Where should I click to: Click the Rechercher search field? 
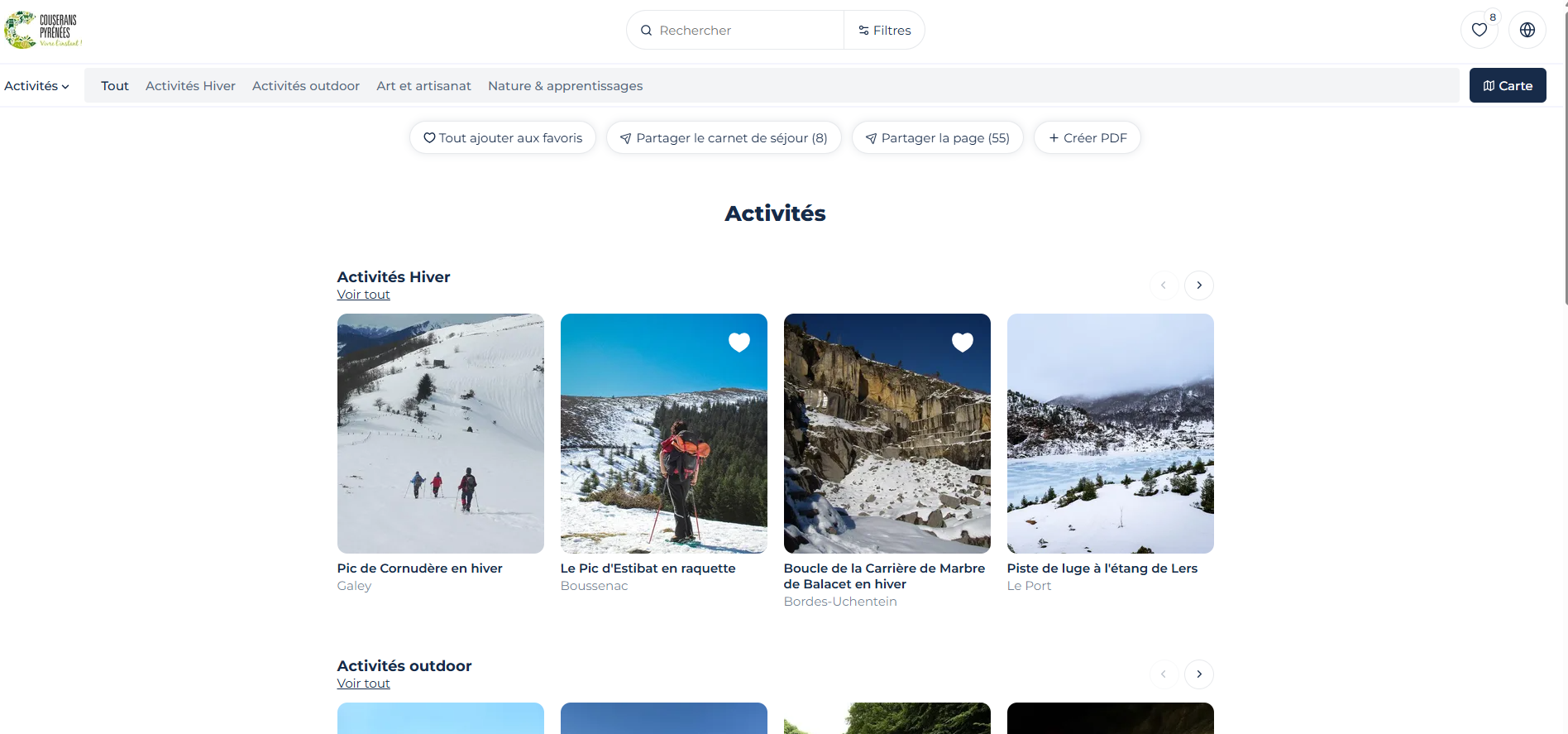[x=736, y=31]
